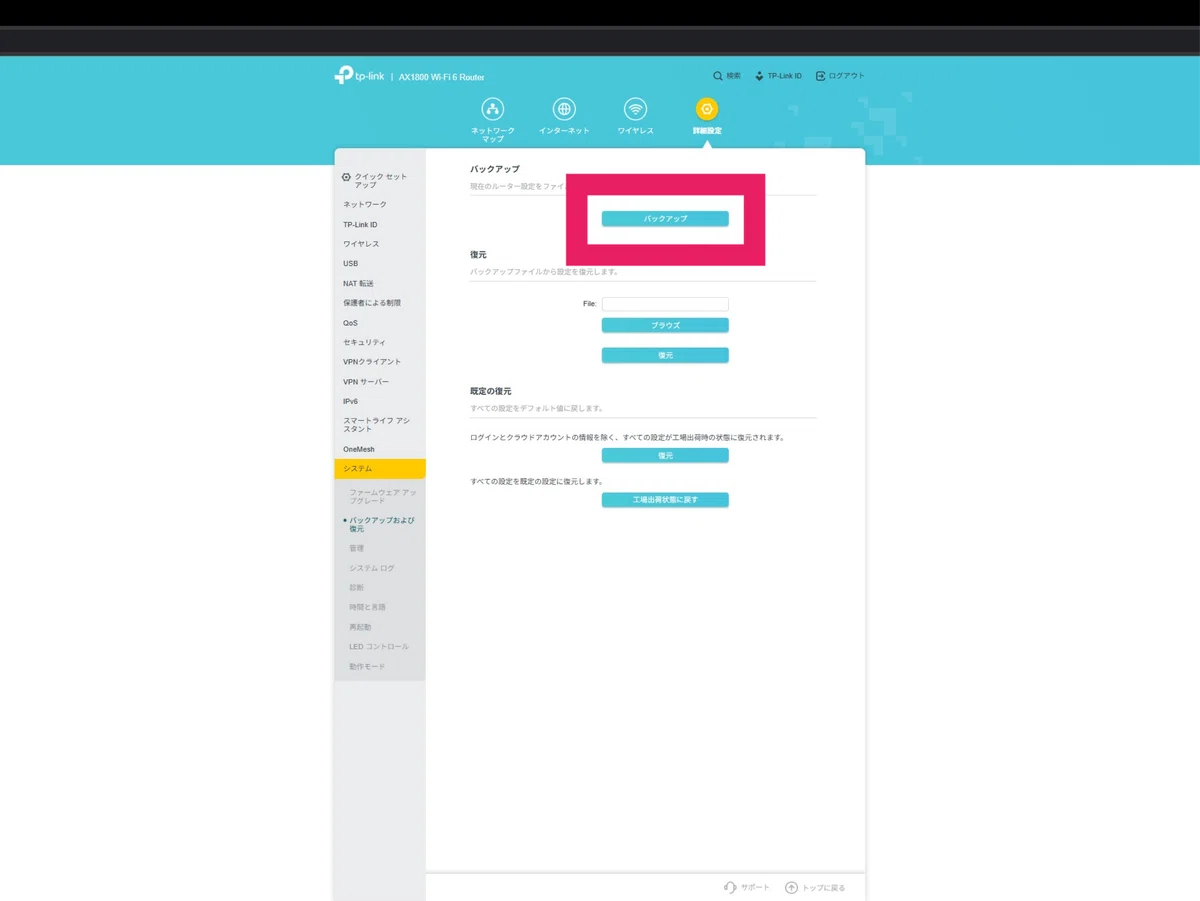
Task: Click the ログアウト logout icon
Action: (x=821, y=76)
